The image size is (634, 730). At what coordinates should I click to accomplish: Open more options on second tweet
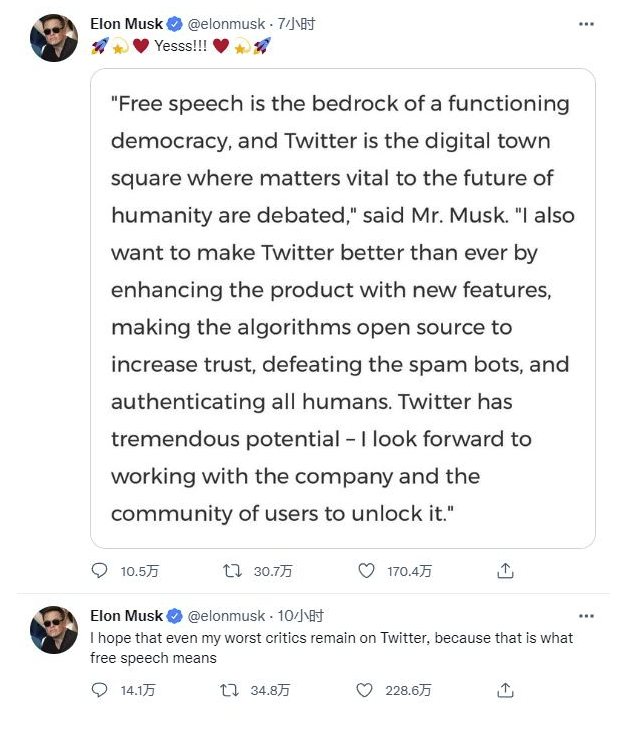[587, 616]
